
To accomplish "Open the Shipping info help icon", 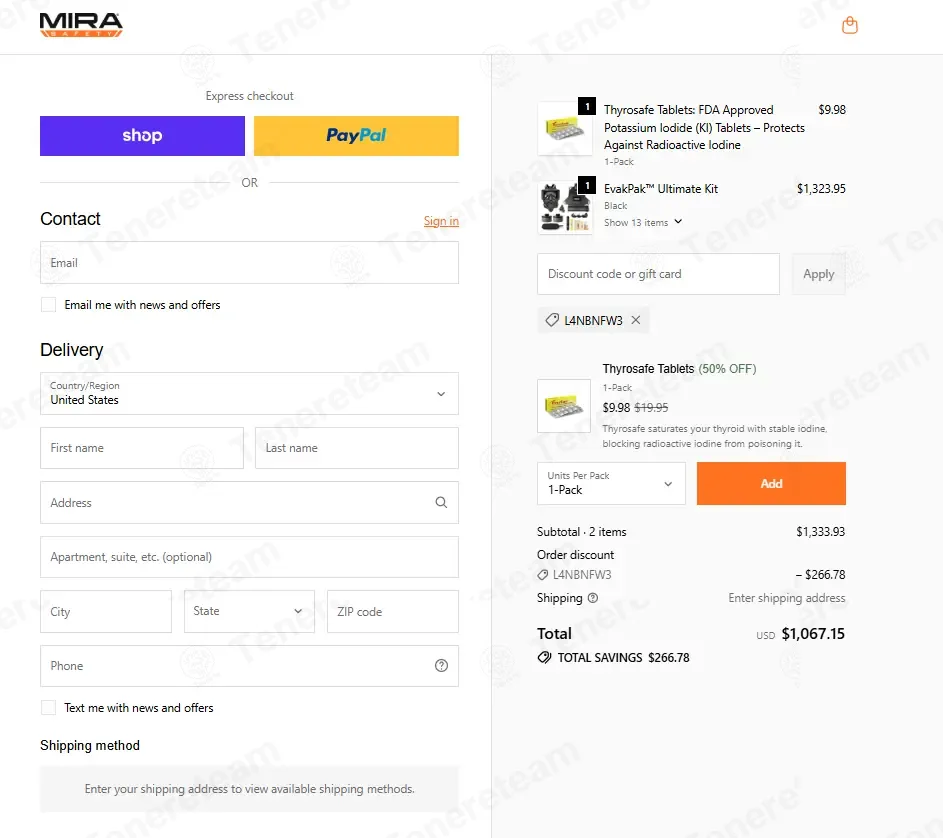I will (592, 598).
